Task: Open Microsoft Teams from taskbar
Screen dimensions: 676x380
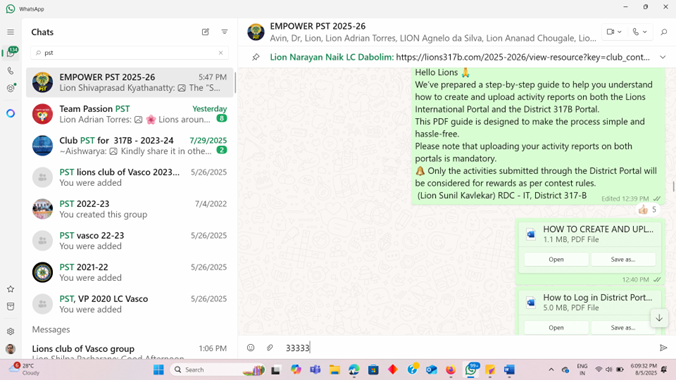Action: click(x=315, y=370)
